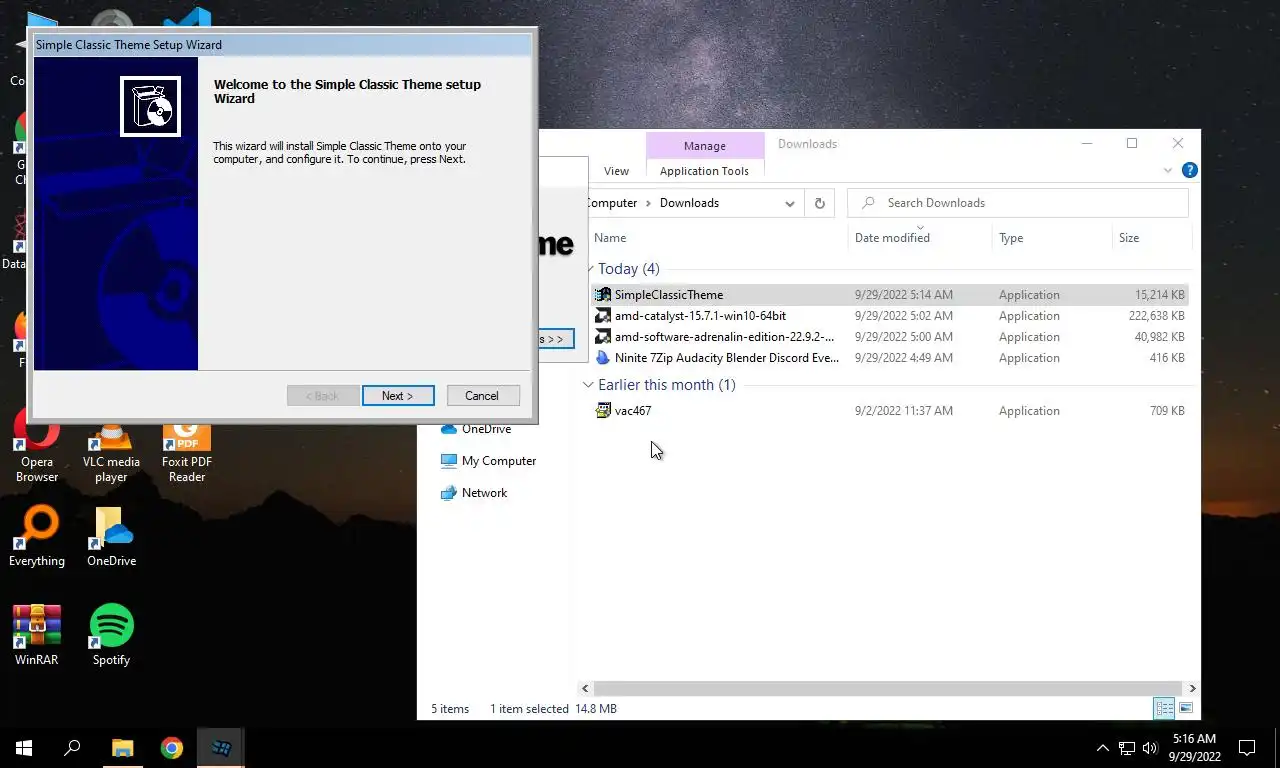
Task: Open the network tray icon
Action: point(1127,747)
